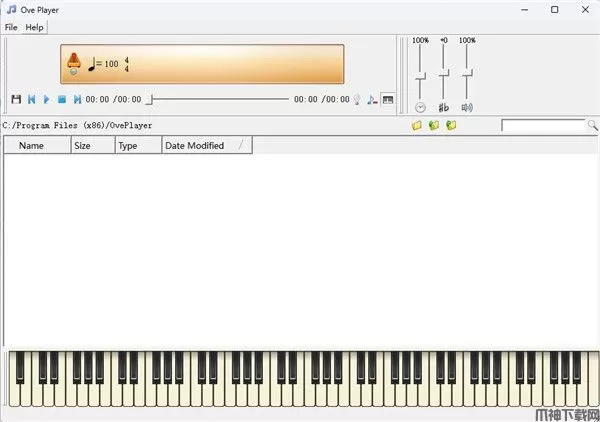Toggle the piano keyboard panel button

[388, 99]
